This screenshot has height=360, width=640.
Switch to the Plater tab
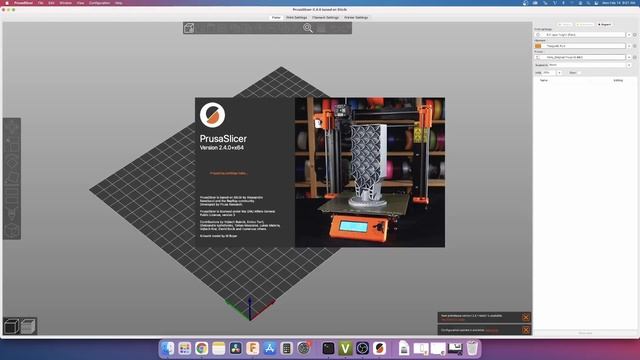tap(276, 18)
